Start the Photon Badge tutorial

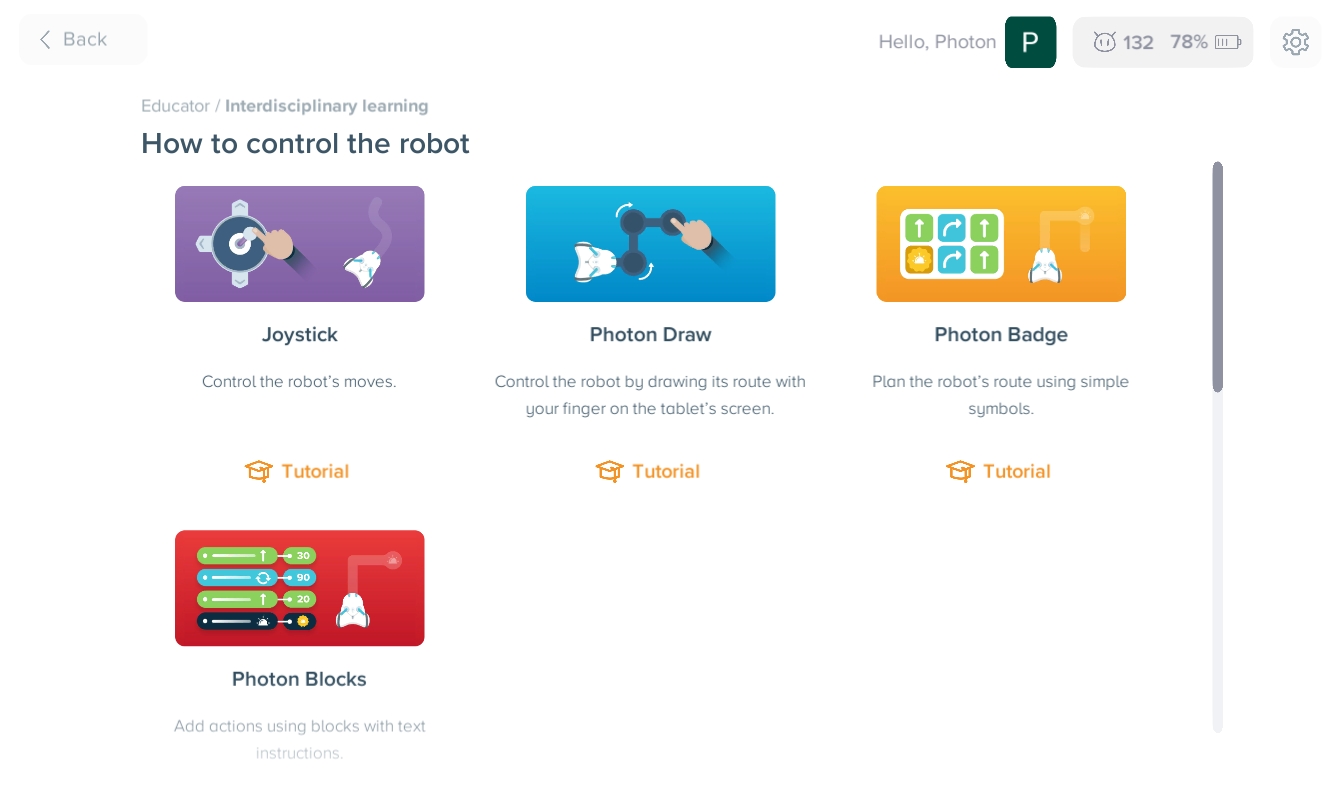click(x=999, y=471)
